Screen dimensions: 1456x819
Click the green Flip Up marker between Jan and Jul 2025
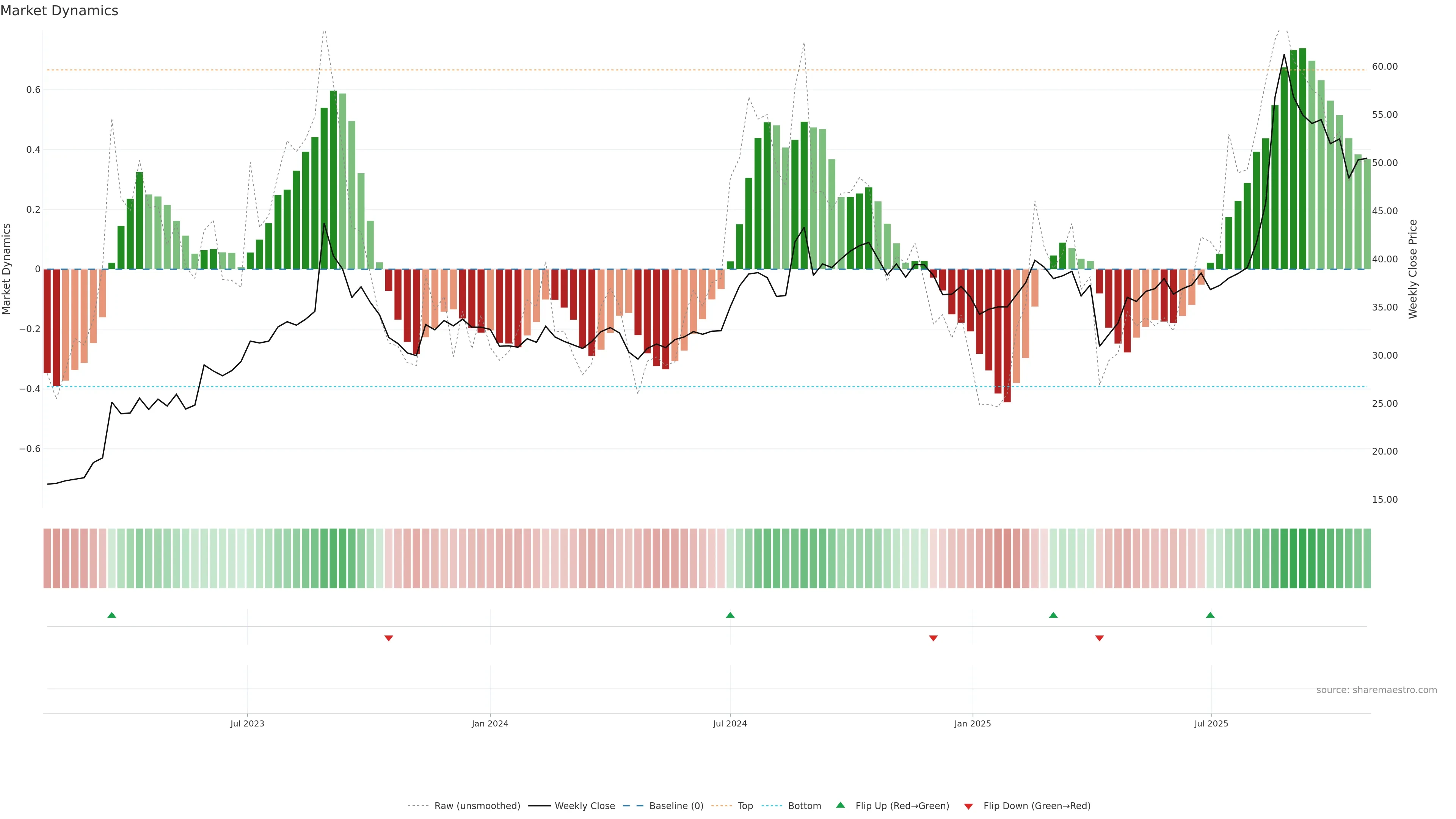1053,615
